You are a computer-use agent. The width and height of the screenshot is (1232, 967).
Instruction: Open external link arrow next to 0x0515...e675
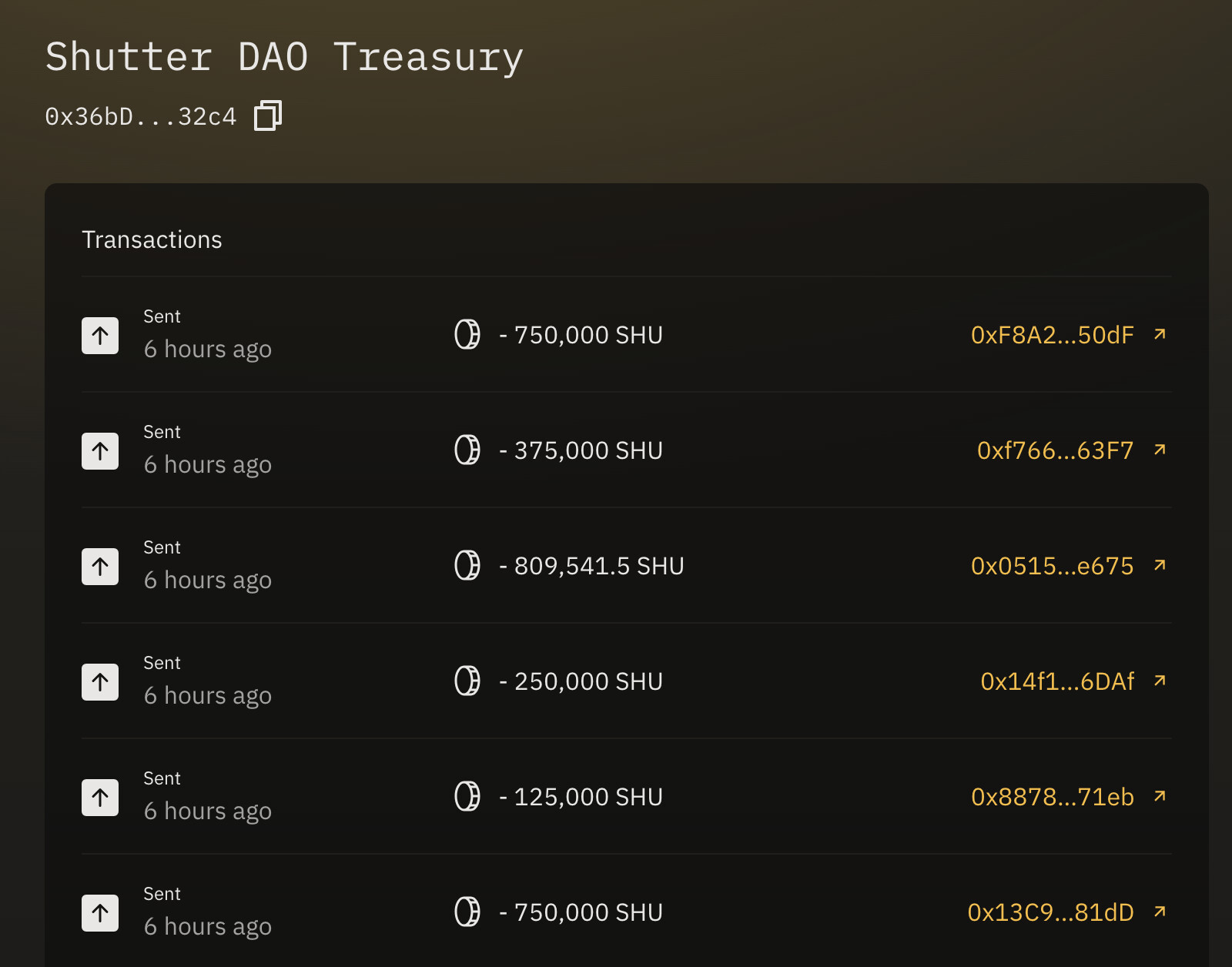[x=1160, y=565]
